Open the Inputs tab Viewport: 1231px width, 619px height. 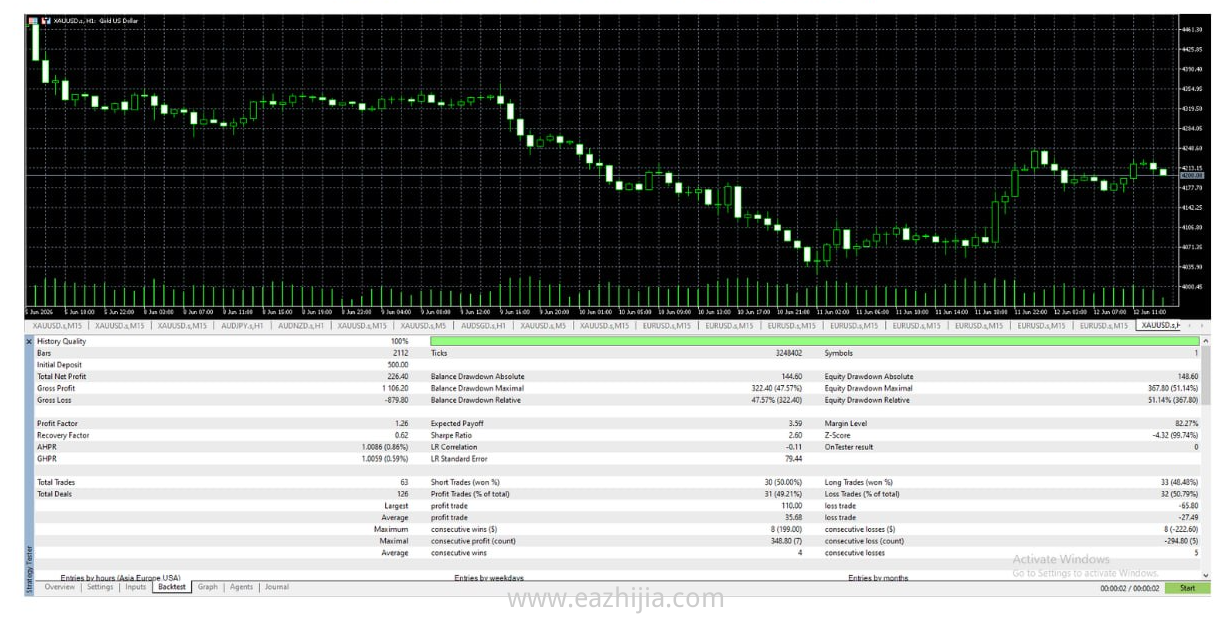pyautogui.click(x=136, y=588)
